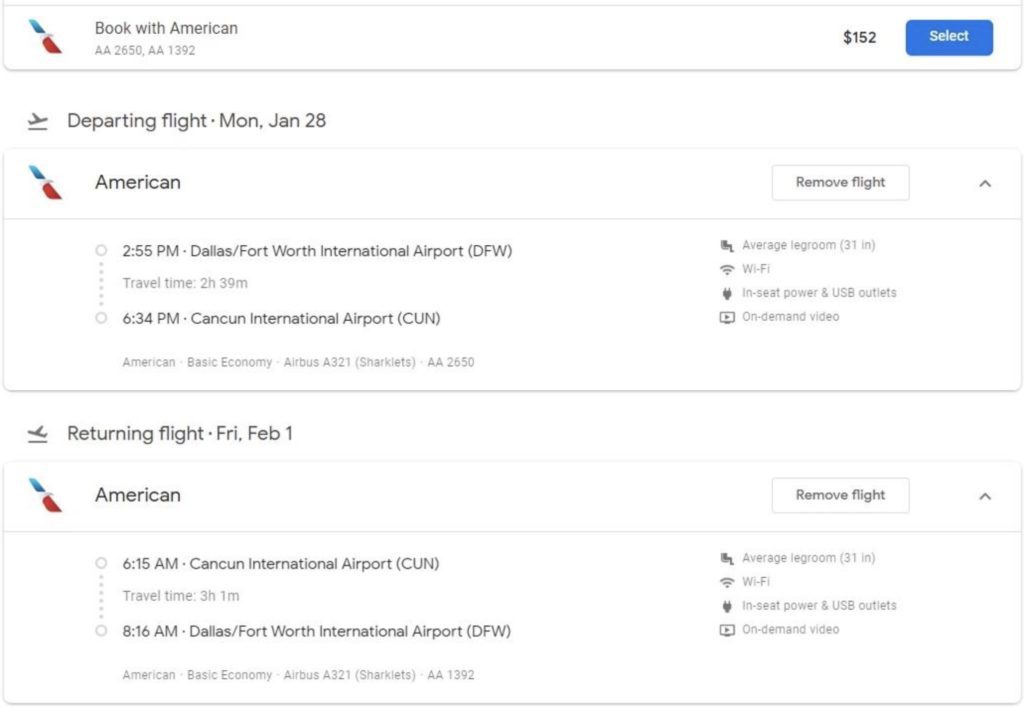Viewport: 1024px width, 707px height.
Task: Remove the departing flight on Jan 28
Action: click(x=840, y=183)
